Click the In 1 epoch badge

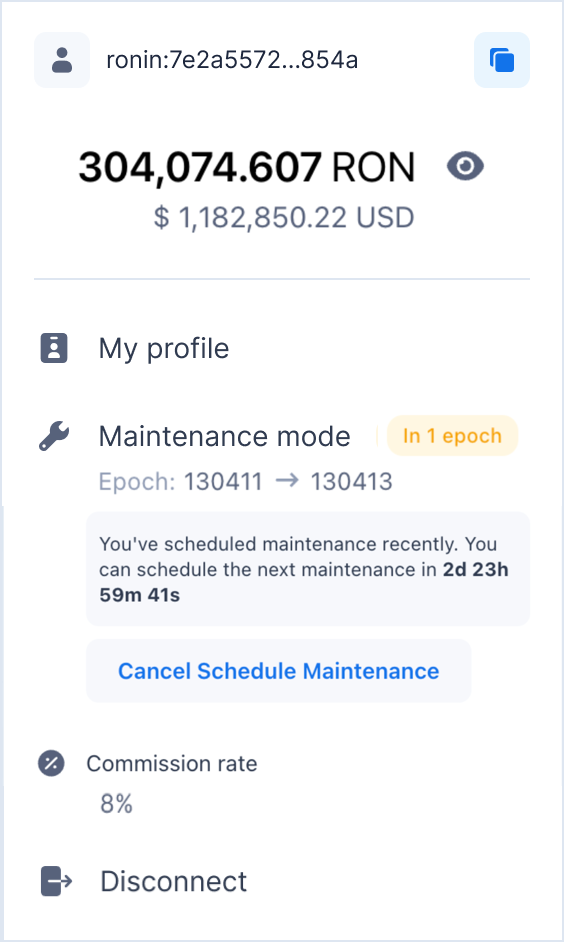(452, 436)
